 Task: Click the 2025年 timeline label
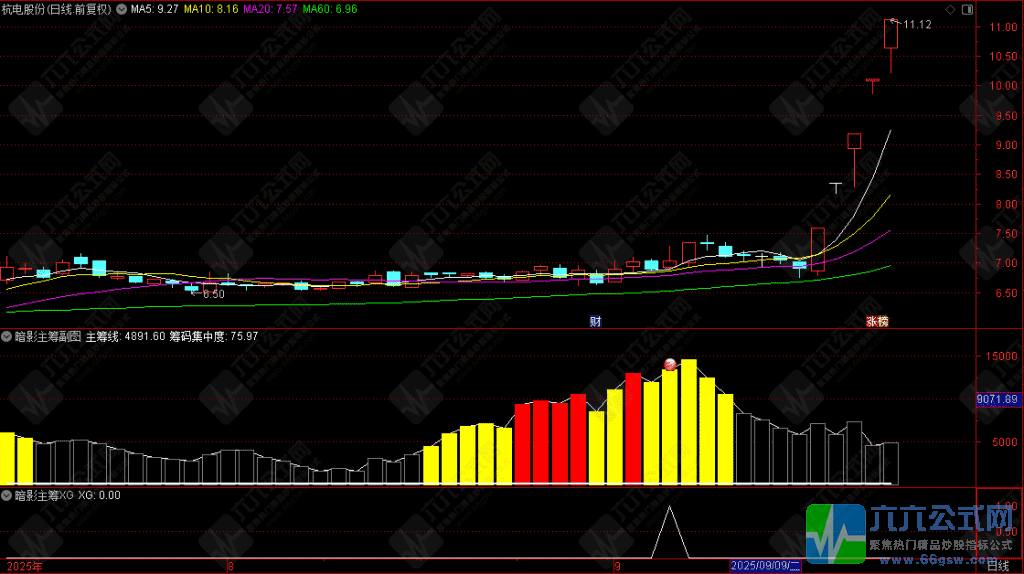click(x=24, y=566)
